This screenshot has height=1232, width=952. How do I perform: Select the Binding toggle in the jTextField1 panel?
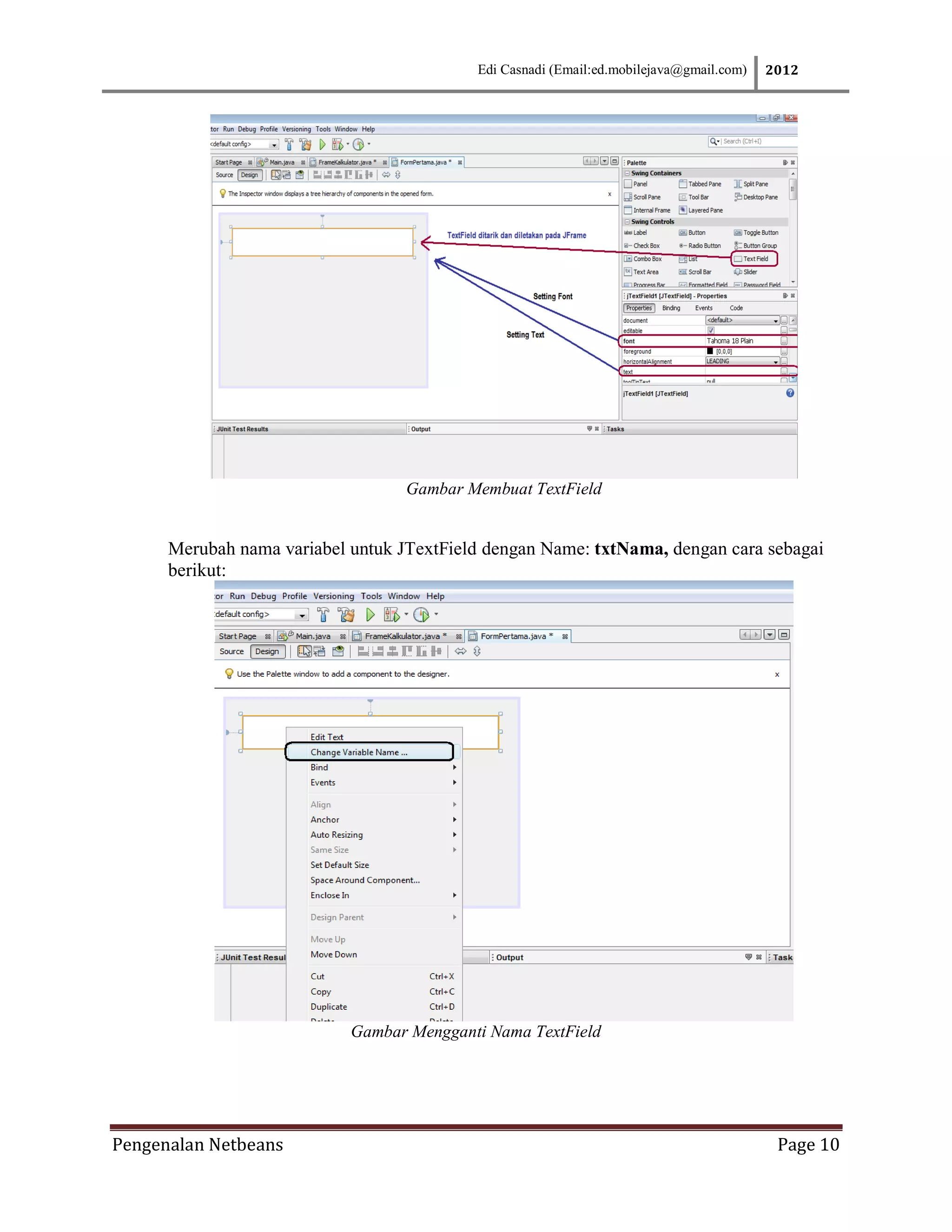[x=671, y=308]
